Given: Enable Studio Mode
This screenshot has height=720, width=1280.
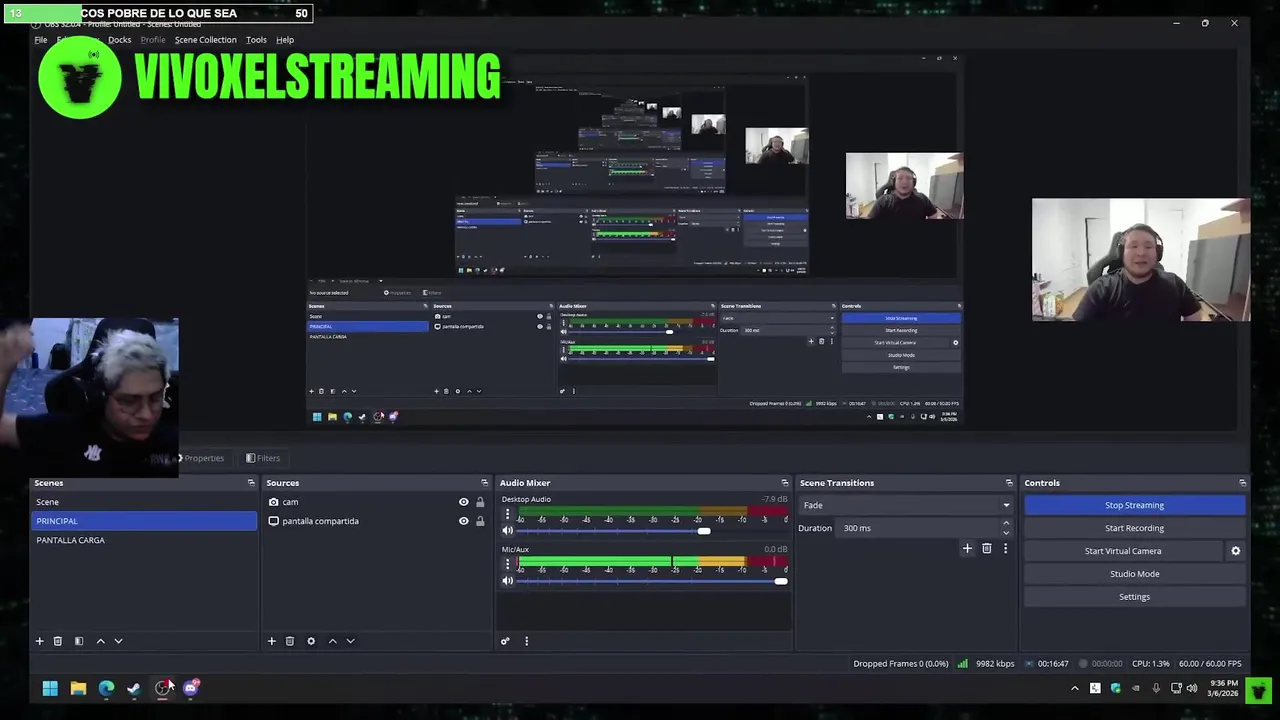Looking at the screenshot, I should 1134,574.
